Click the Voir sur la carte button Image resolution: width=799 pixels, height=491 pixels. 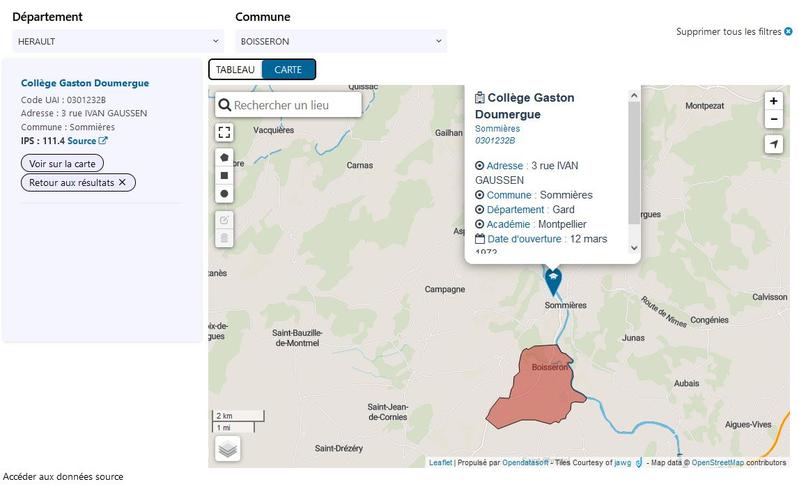tap(62, 163)
